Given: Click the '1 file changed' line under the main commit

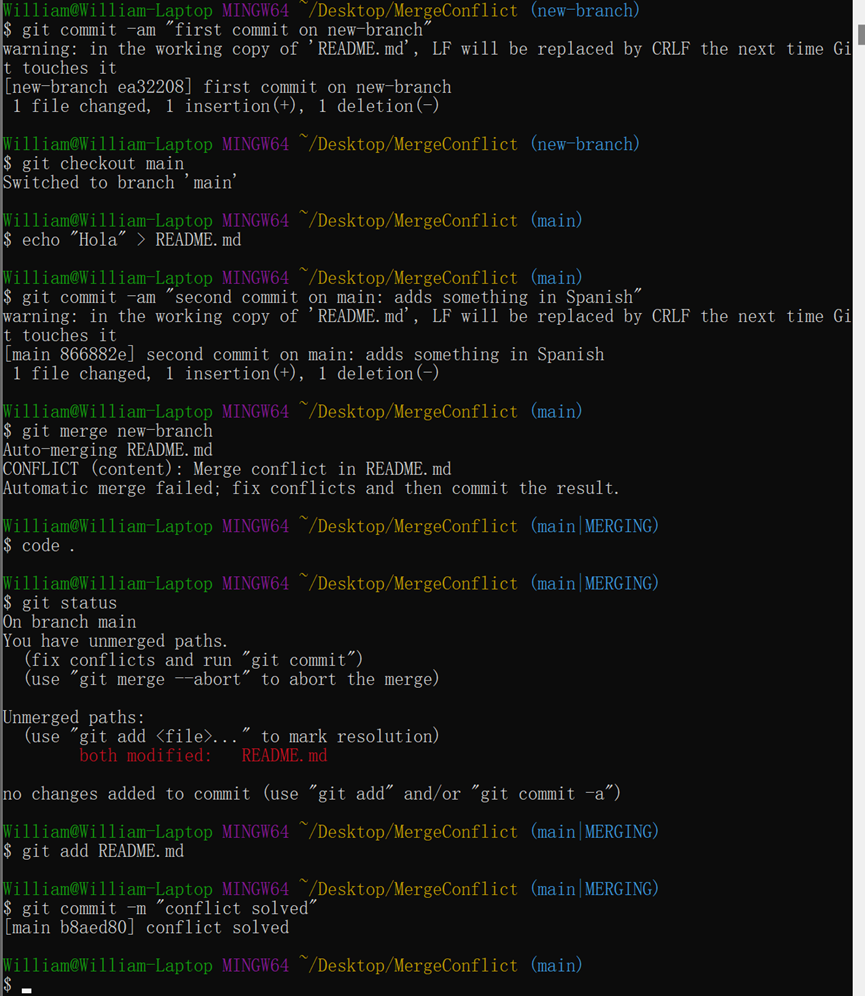Looking at the screenshot, I should 225,374.
